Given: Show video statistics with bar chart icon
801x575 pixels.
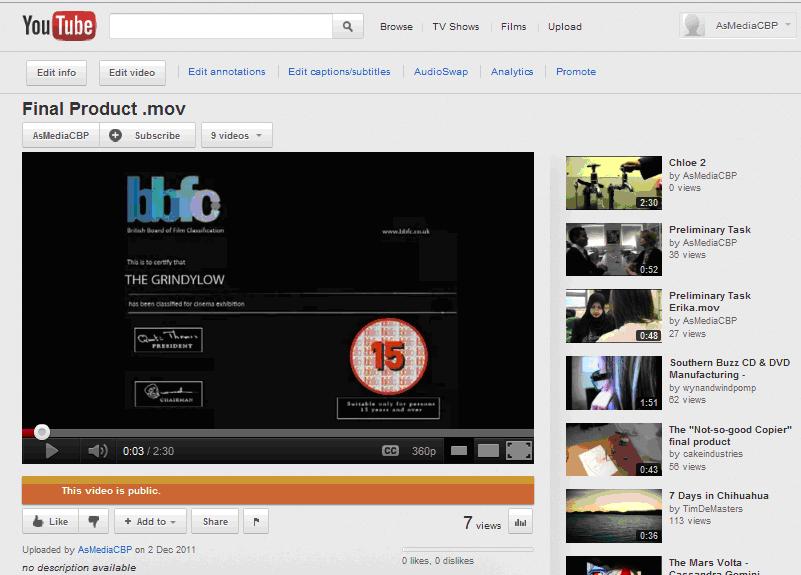Looking at the screenshot, I should coord(521,522).
